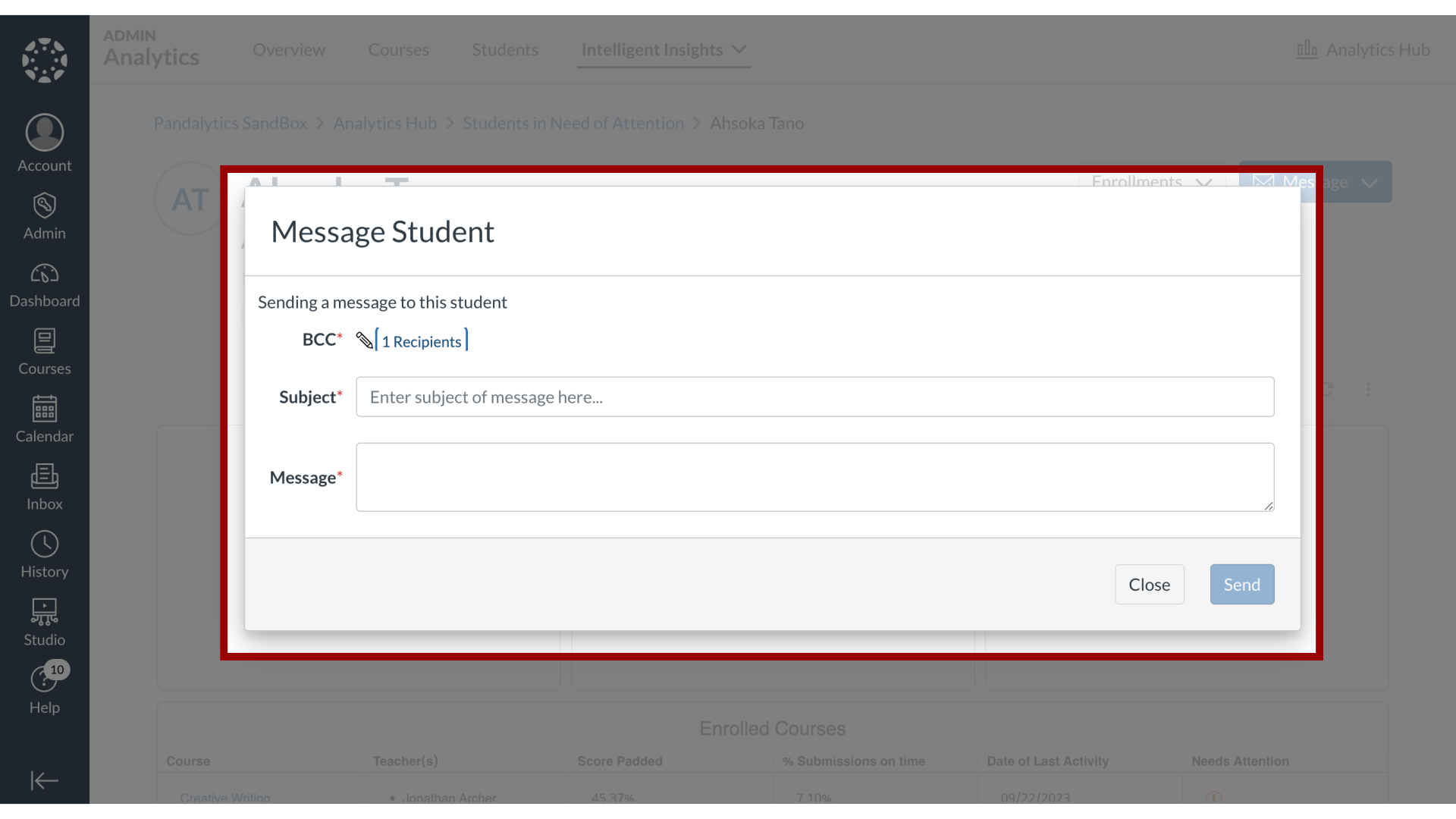Screen dimensions: 1456x819
Task: Collapse the global navigation sidebar
Action: pos(45,780)
